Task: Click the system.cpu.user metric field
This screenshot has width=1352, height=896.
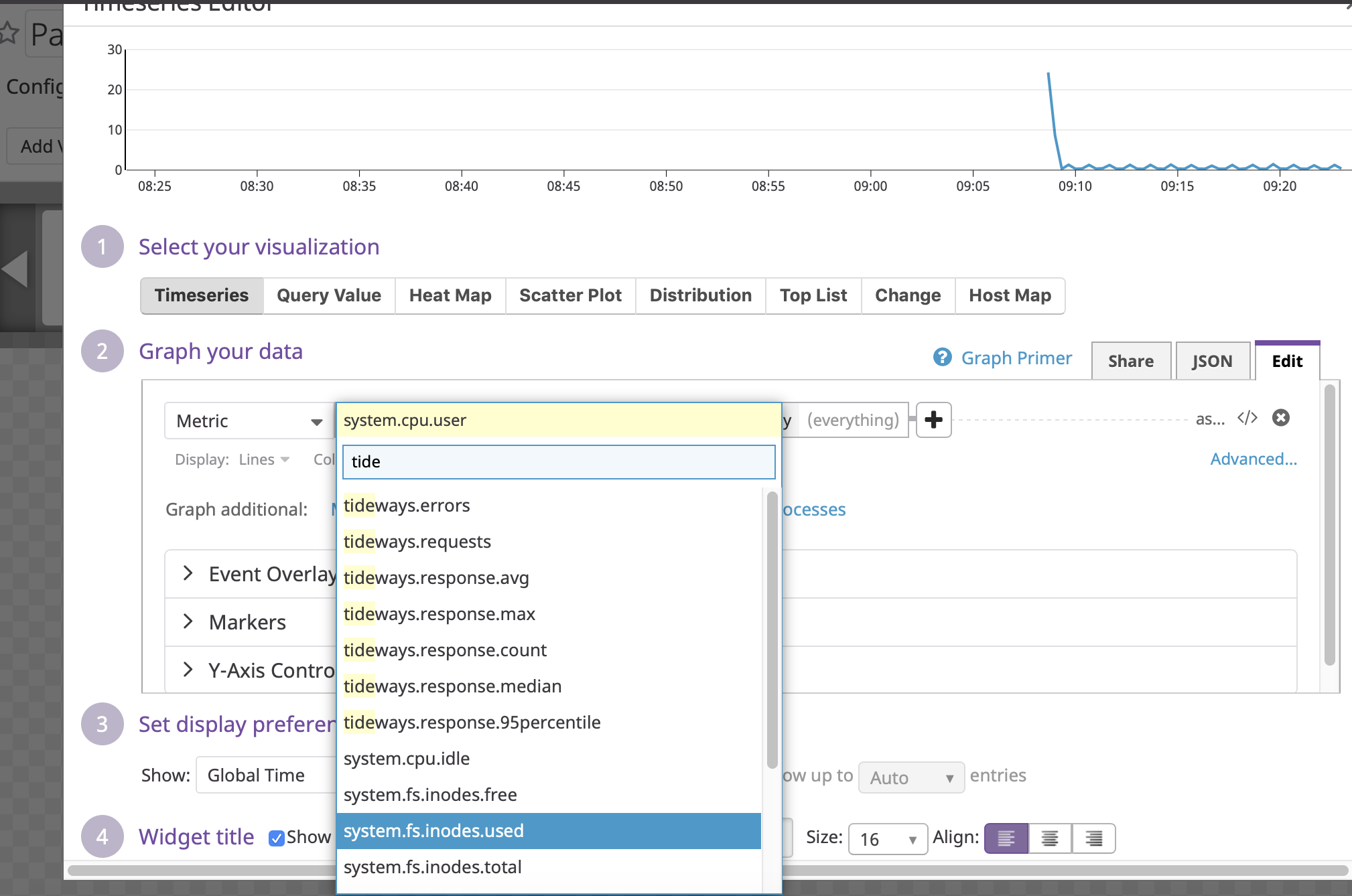Action: [559, 421]
